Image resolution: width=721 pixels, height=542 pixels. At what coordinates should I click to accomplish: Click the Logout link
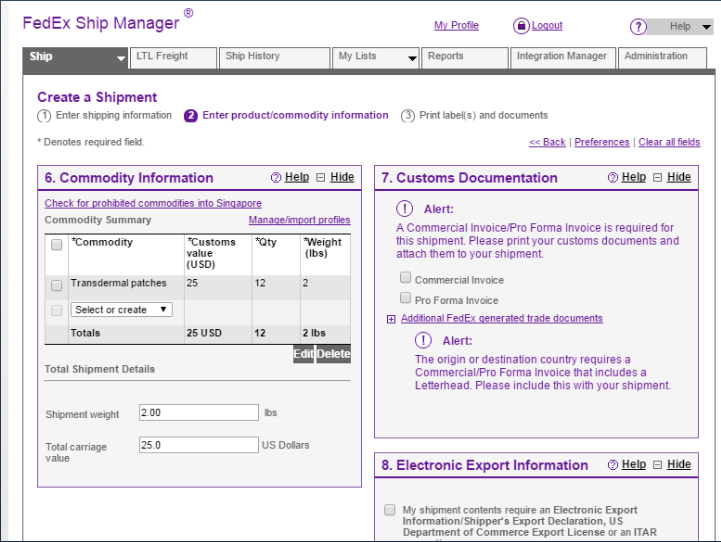click(x=547, y=26)
